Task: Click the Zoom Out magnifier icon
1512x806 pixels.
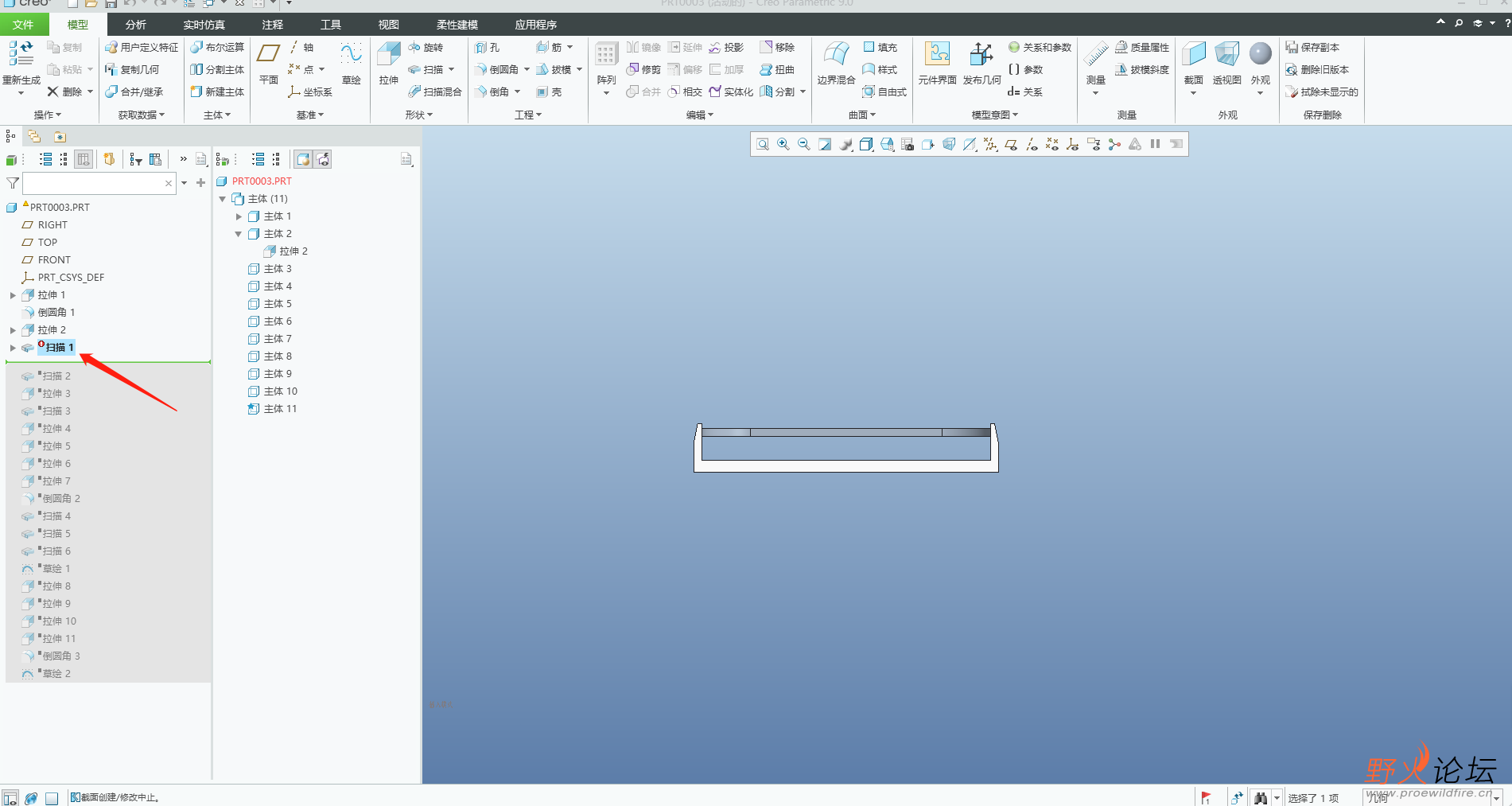Action: point(804,144)
